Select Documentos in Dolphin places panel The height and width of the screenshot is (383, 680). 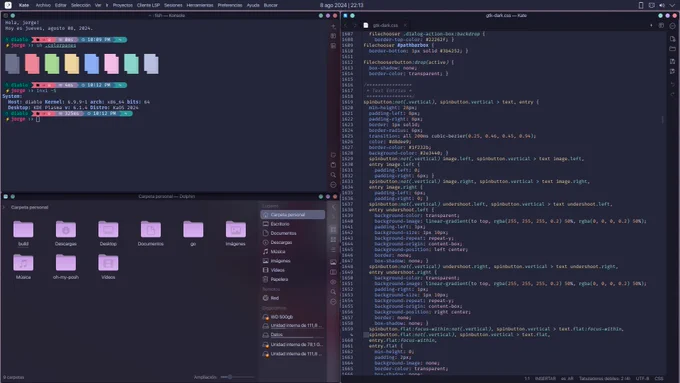(293, 233)
